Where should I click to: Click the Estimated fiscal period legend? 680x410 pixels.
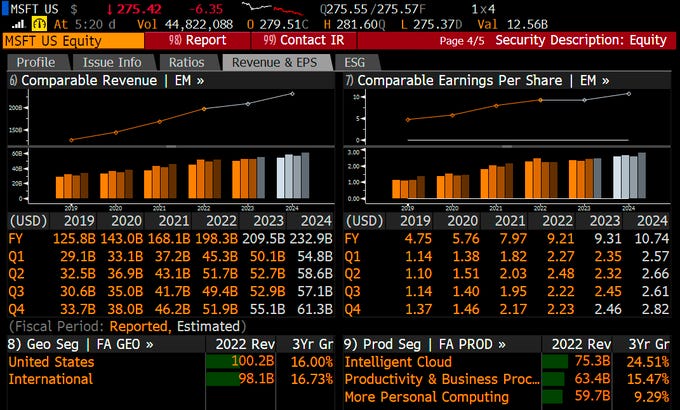[x=208, y=326]
